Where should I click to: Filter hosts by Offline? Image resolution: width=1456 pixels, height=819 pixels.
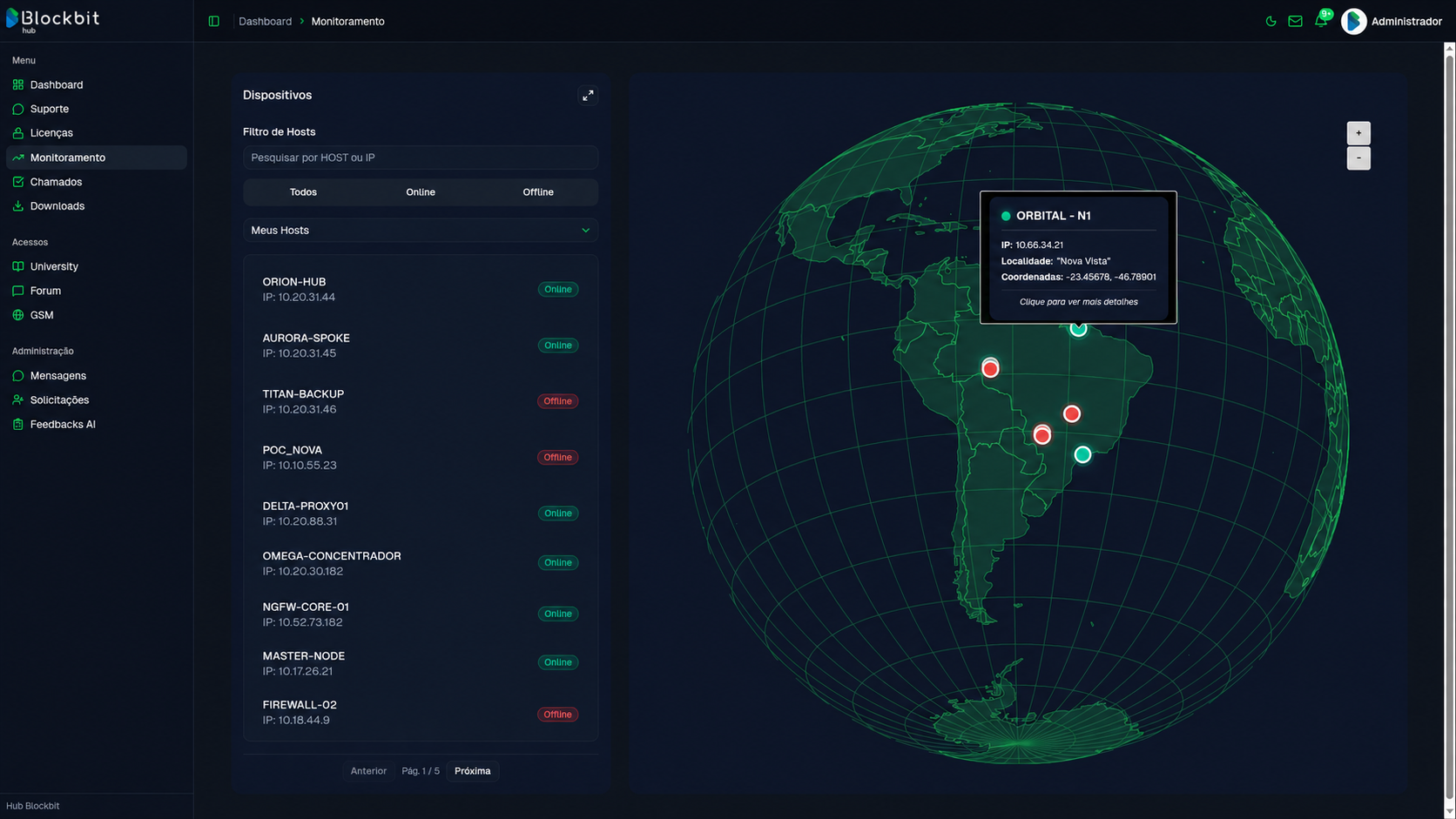click(538, 192)
